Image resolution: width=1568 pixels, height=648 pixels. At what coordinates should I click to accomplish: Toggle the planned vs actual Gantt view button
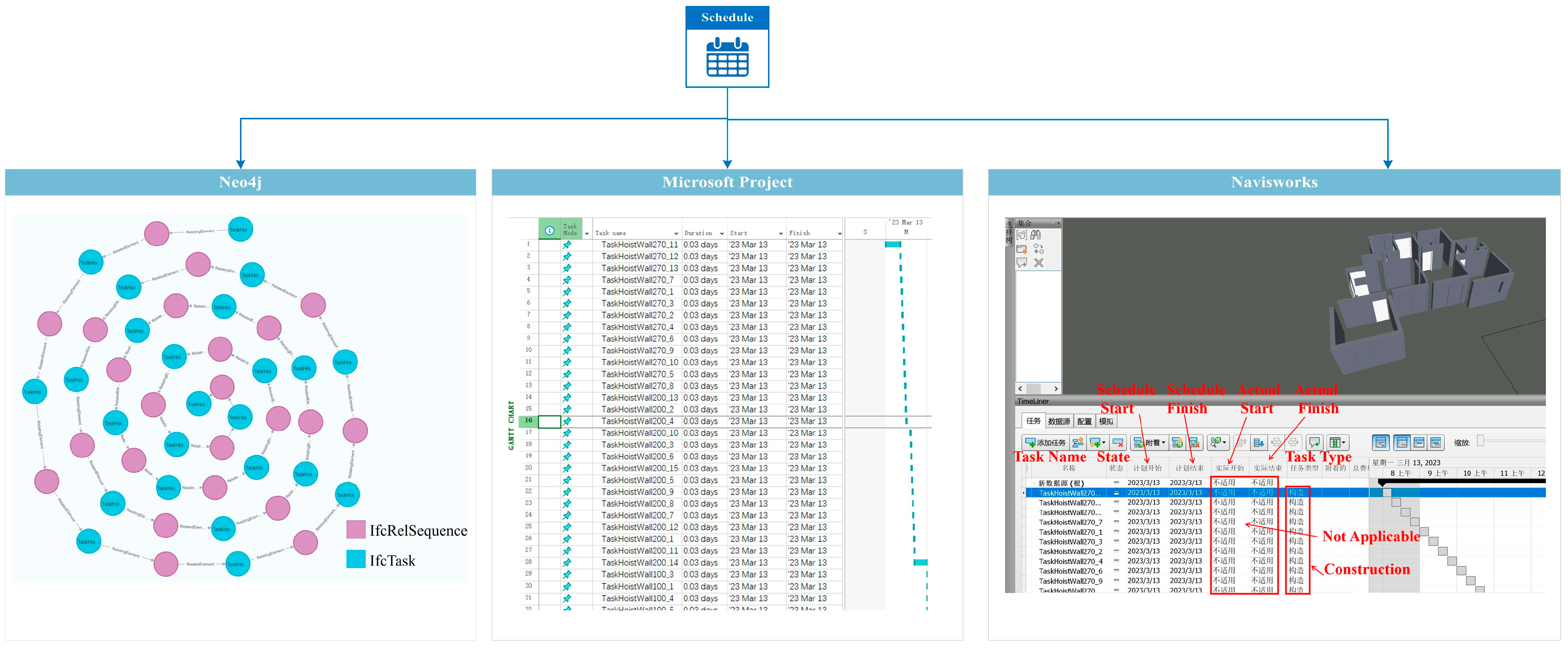[x=1436, y=442]
